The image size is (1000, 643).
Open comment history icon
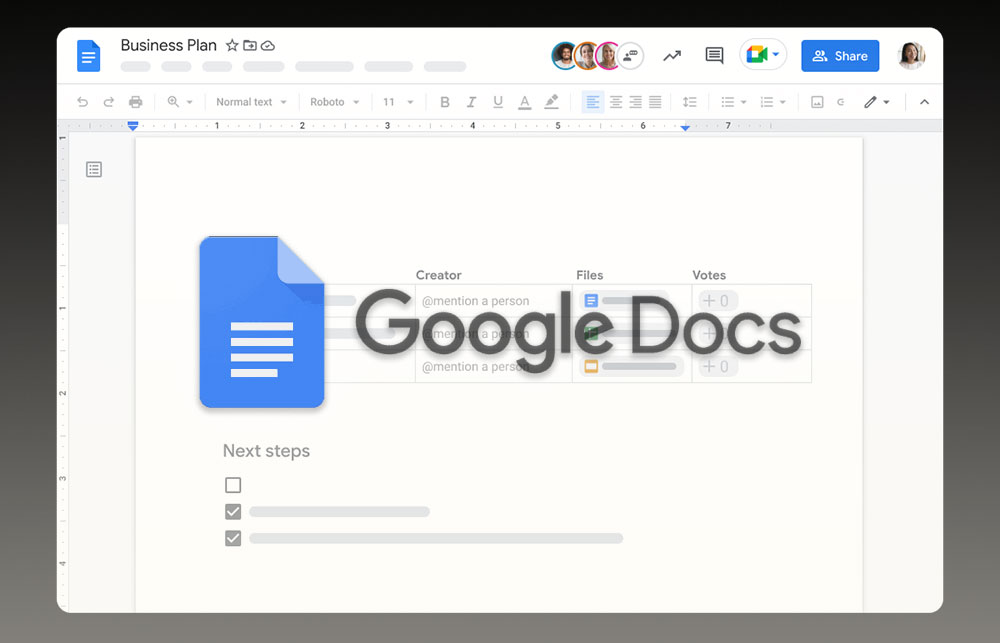(714, 56)
